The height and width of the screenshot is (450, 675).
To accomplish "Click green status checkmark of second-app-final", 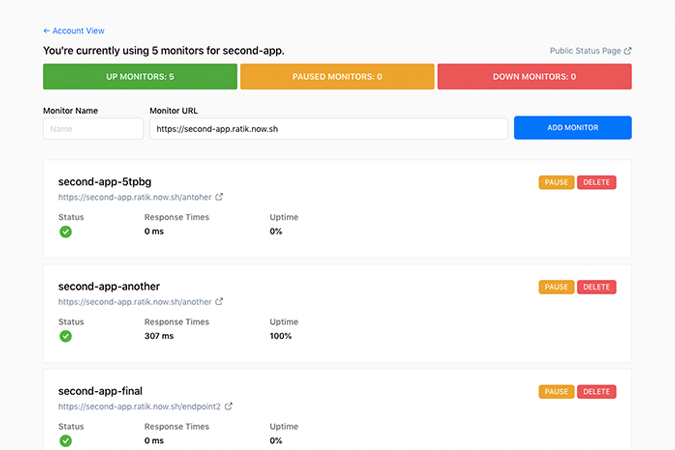I will (65, 441).
